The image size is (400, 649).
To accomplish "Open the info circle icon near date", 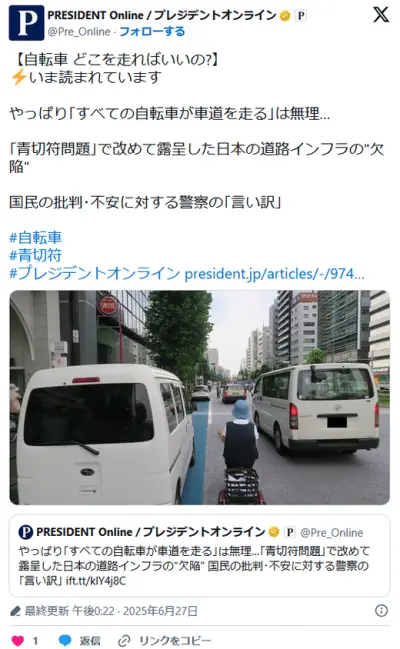I will pos(381,611).
